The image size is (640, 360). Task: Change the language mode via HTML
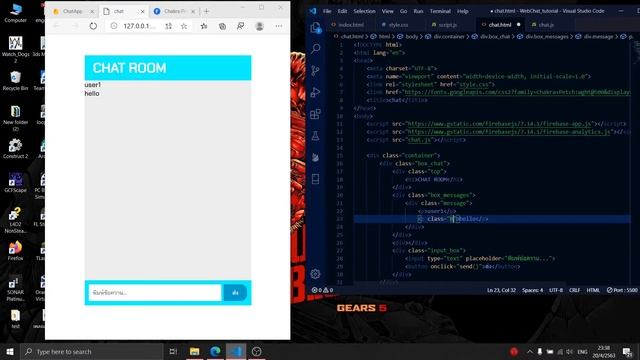593,290
